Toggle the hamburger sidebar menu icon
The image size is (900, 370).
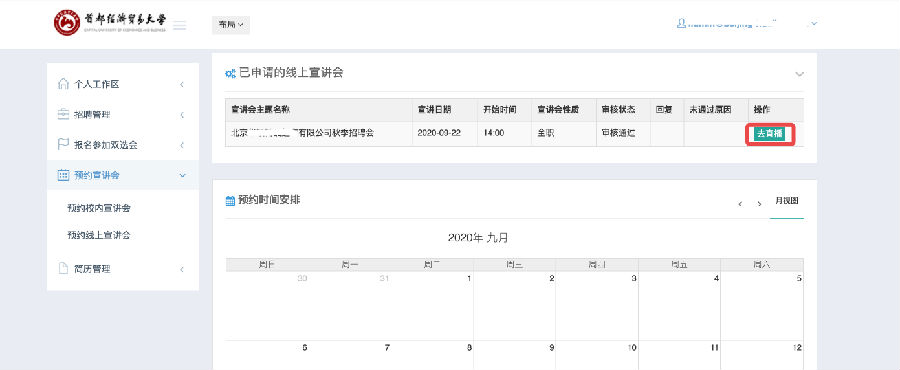pos(180,25)
